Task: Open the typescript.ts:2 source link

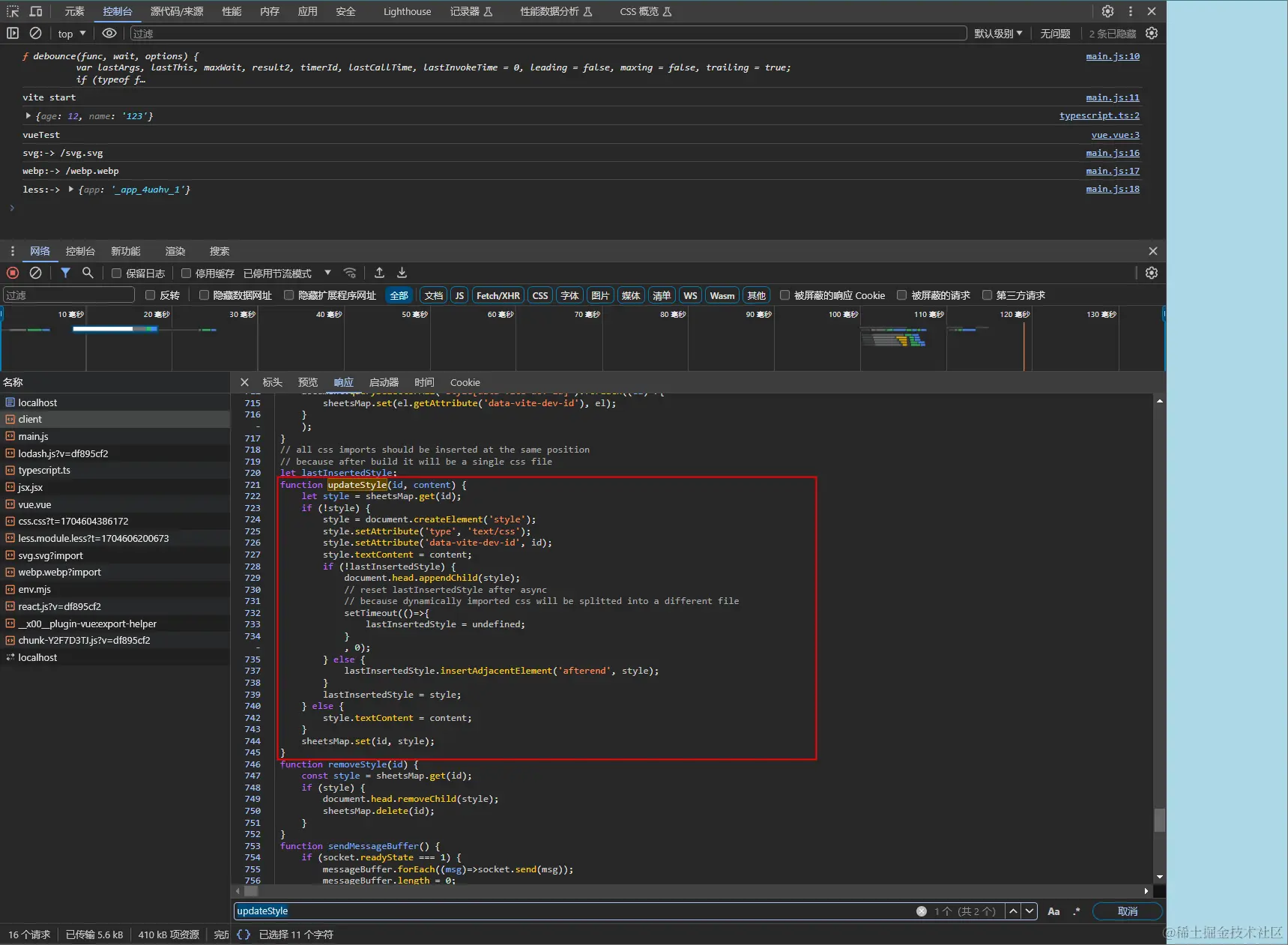Action: (1098, 115)
